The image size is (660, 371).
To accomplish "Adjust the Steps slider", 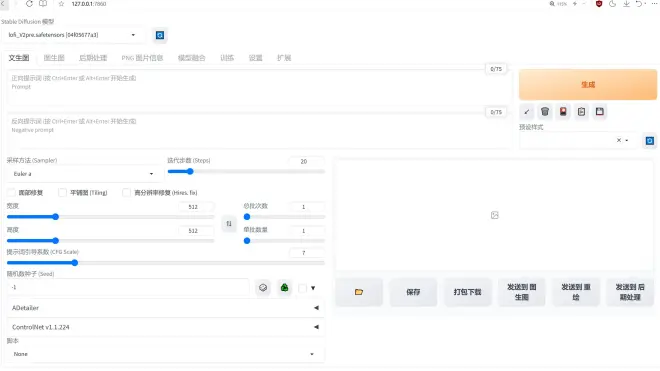I will 246,171.
